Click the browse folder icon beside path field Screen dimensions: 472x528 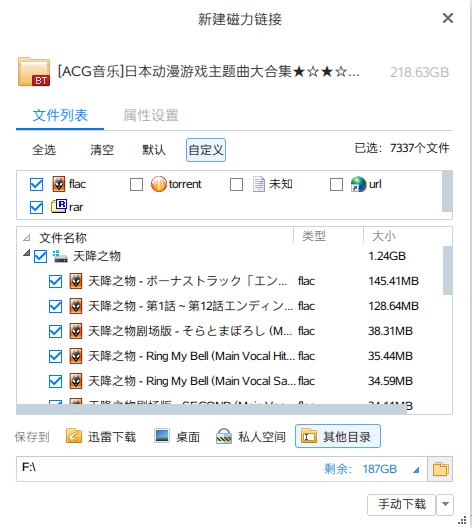440,469
